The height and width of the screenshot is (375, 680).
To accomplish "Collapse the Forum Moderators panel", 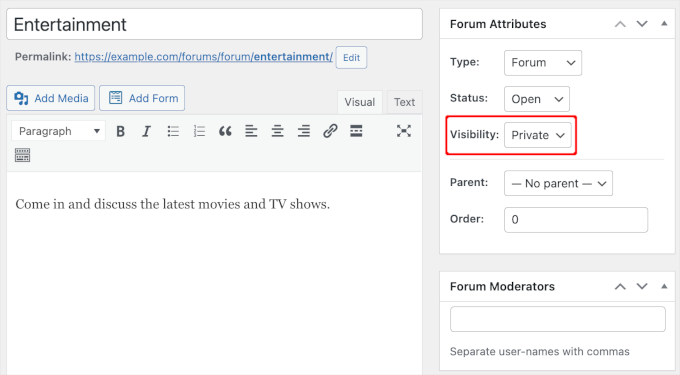I will 664,286.
